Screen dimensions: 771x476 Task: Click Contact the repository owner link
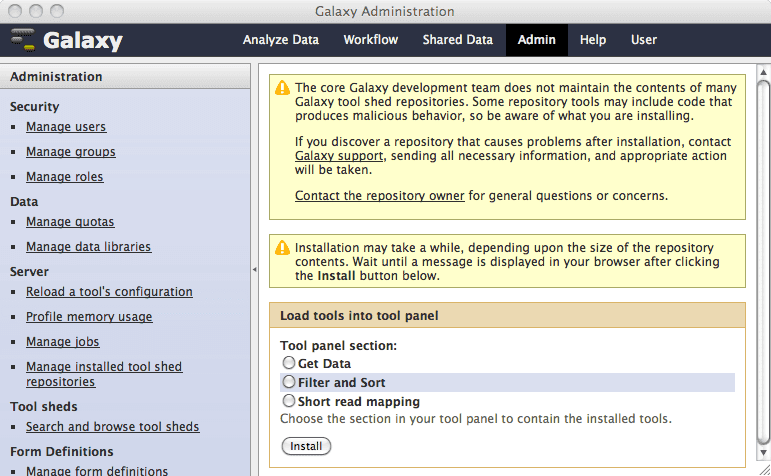tap(379, 196)
